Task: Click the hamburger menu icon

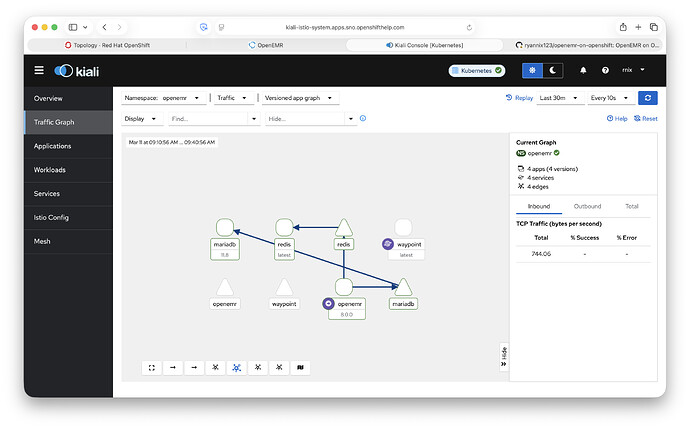Action: click(39, 70)
